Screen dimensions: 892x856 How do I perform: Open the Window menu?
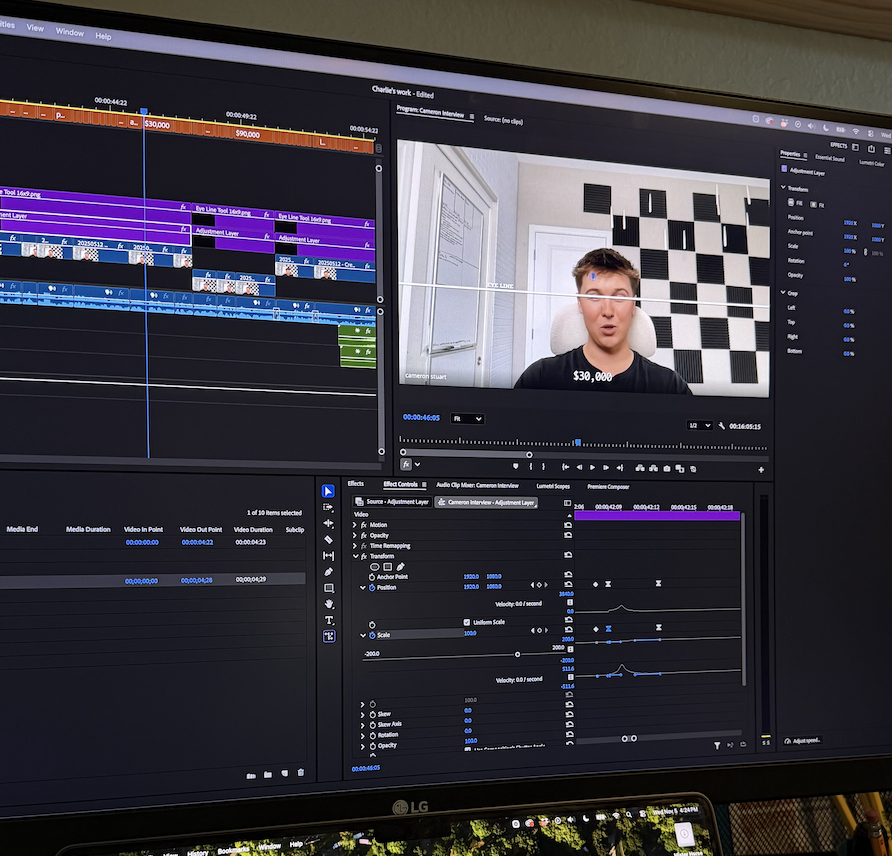coord(69,32)
